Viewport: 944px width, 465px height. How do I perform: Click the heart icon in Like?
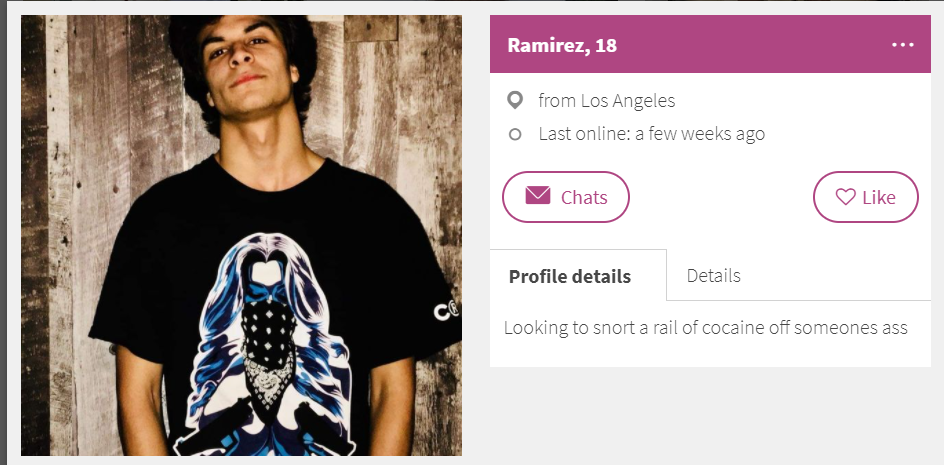[845, 197]
